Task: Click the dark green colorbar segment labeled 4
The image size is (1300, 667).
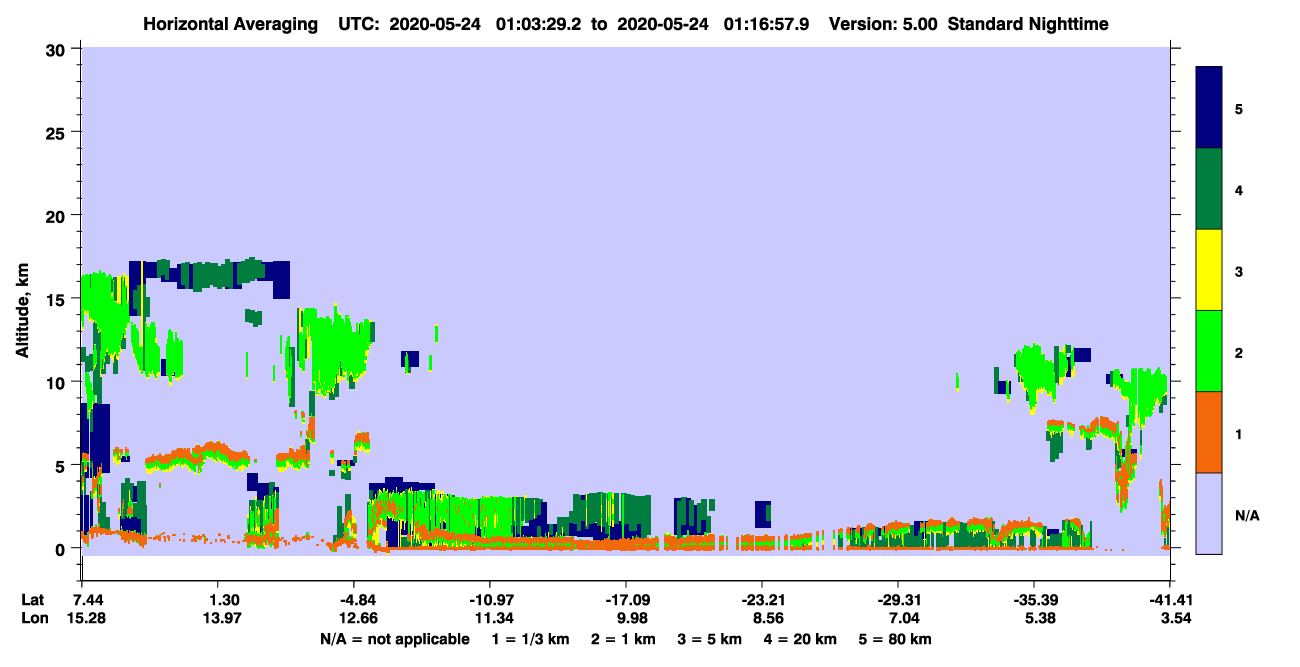Action: 1209,189
